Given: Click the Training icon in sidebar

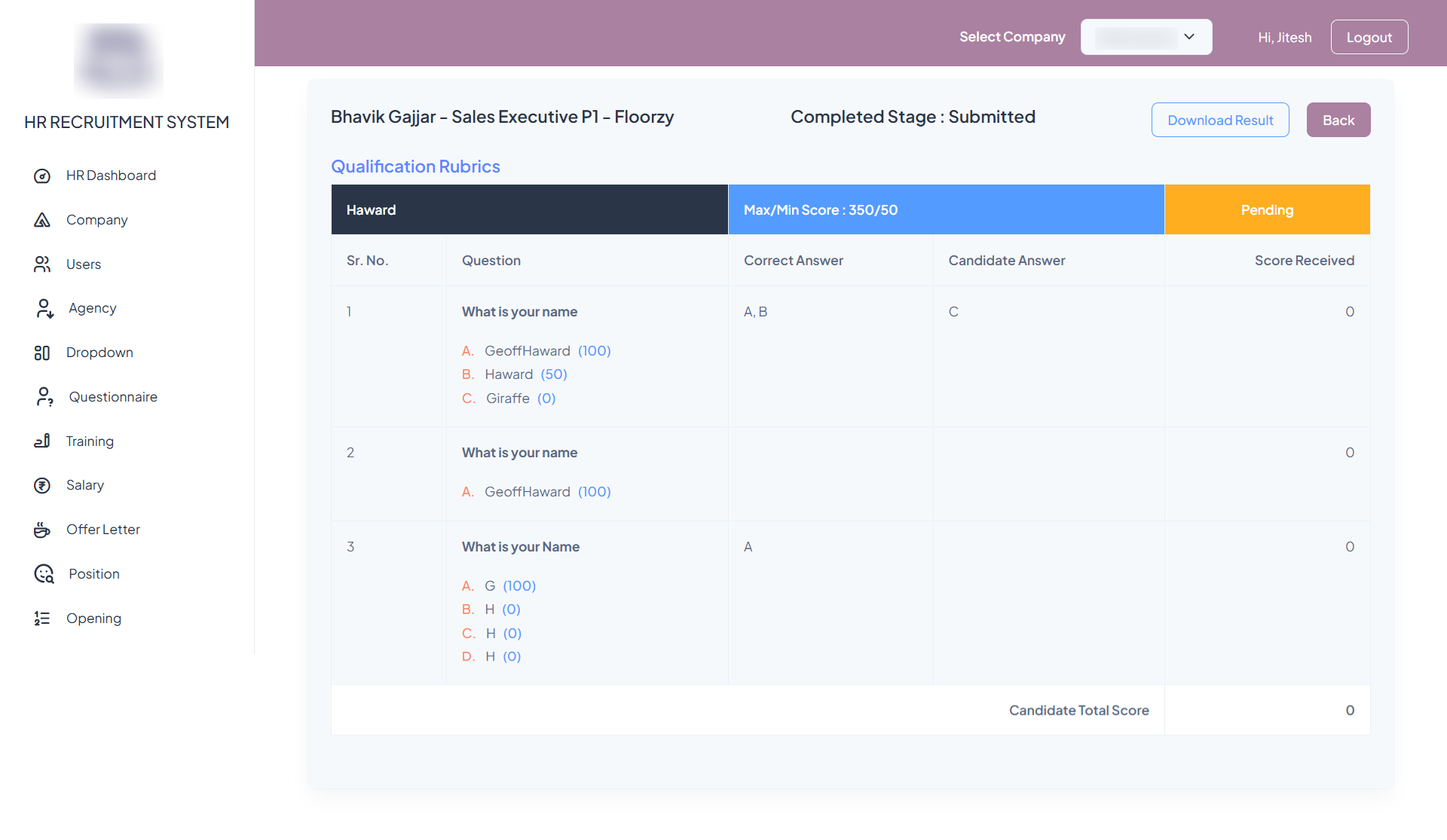Looking at the screenshot, I should point(42,441).
